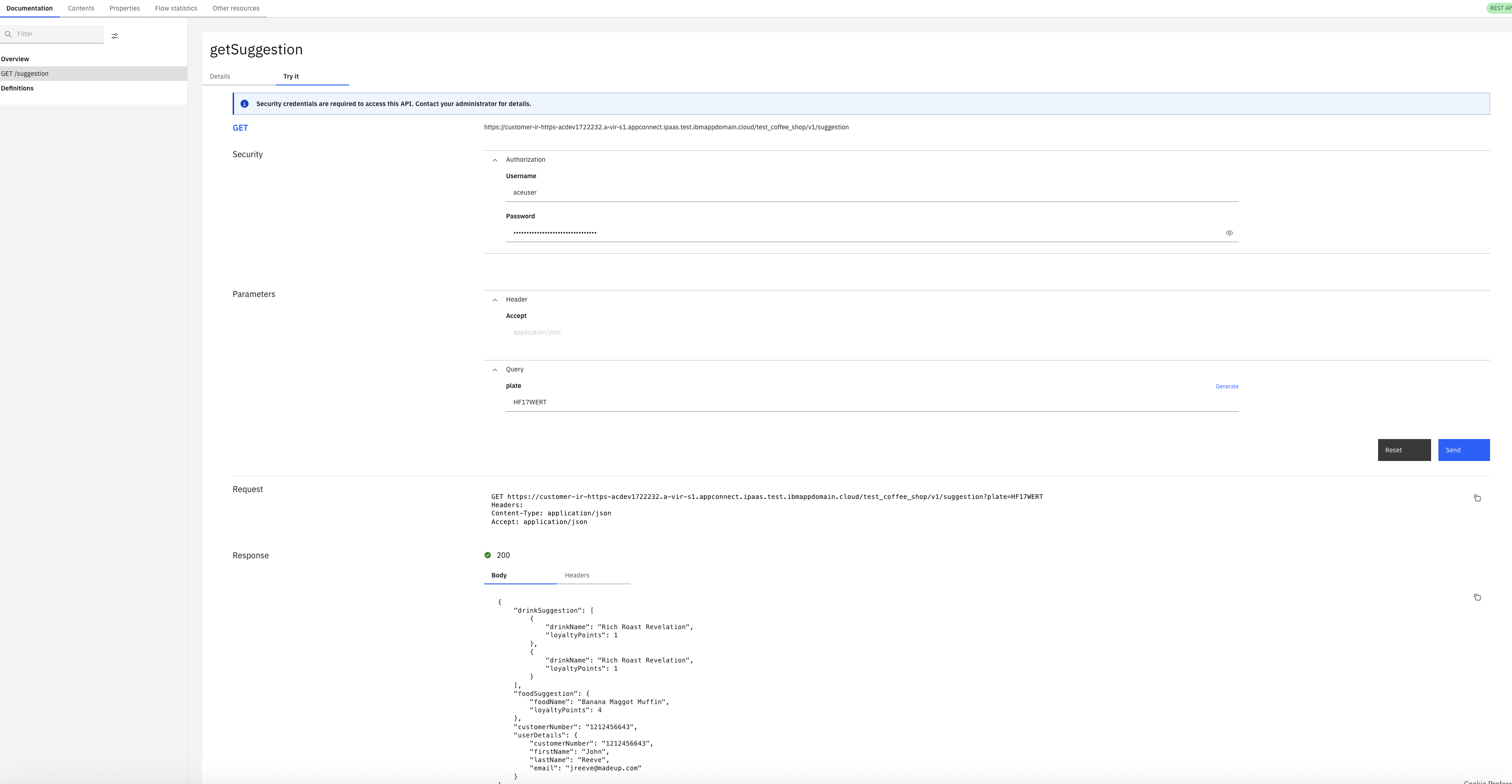Copy the response body with copy icon
This screenshot has width=1512, height=784.
[1477, 598]
